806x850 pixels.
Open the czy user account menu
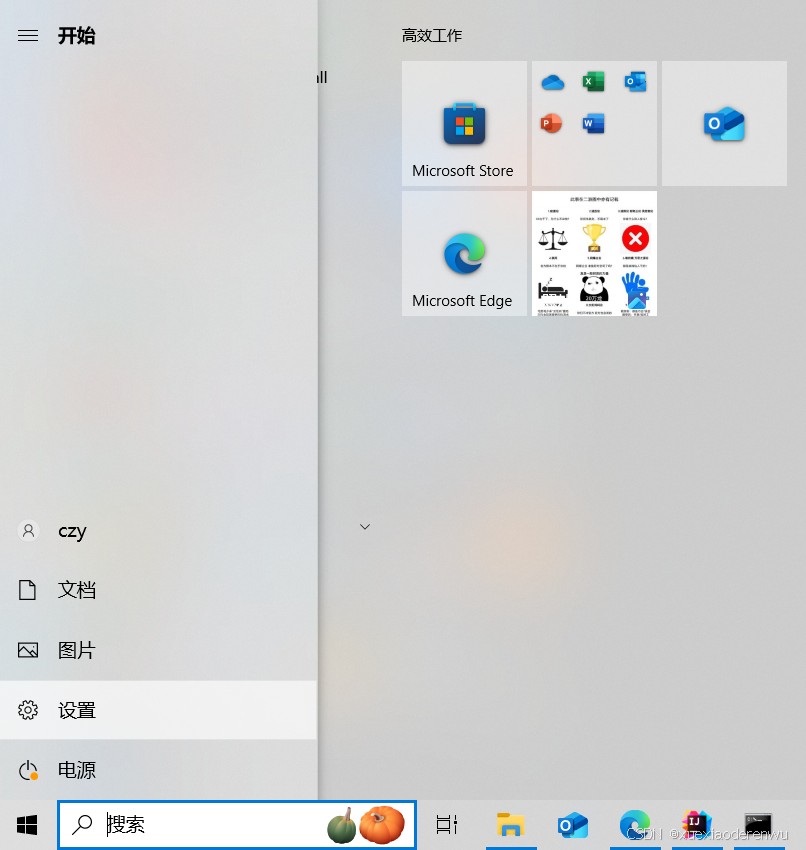[158, 531]
